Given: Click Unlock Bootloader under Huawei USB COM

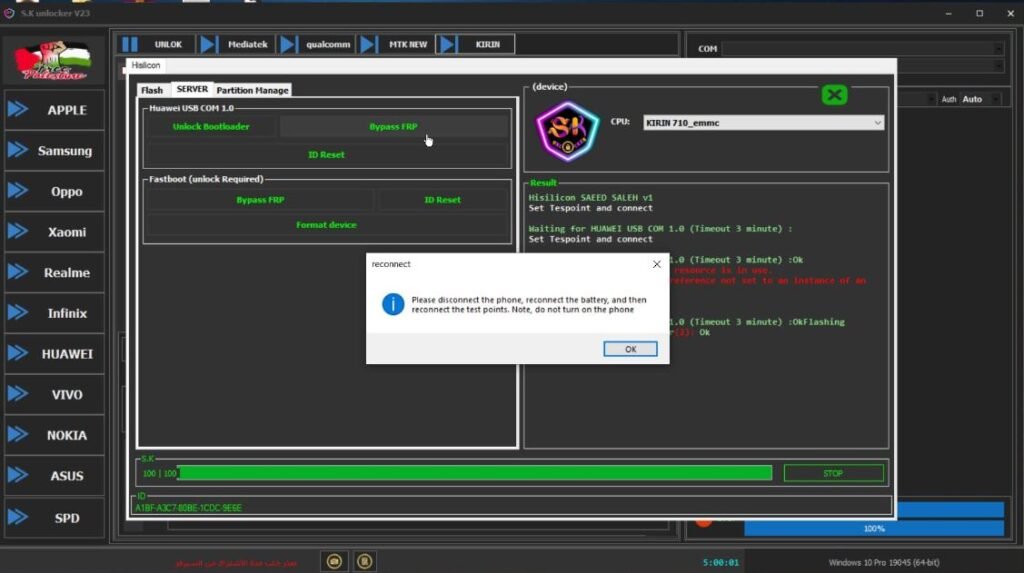Looking at the screenshot, I should pyautogui.click(x=211, y=127).
